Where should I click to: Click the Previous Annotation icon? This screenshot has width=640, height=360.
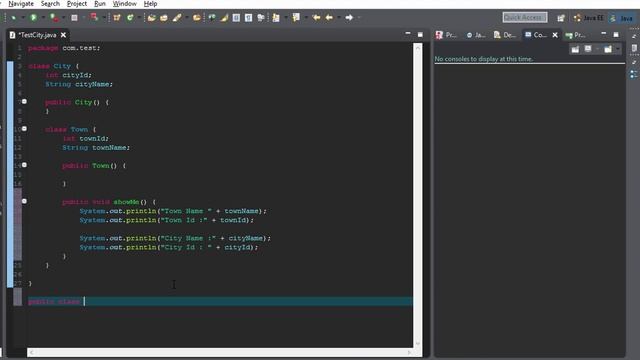296,18
